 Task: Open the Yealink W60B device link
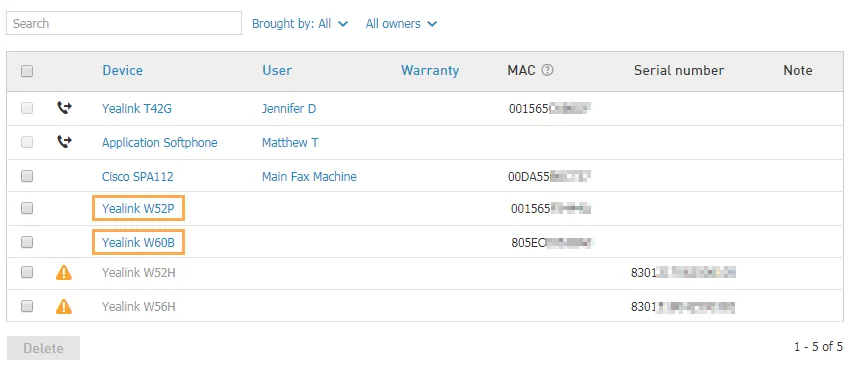click(x=138, y=242)
